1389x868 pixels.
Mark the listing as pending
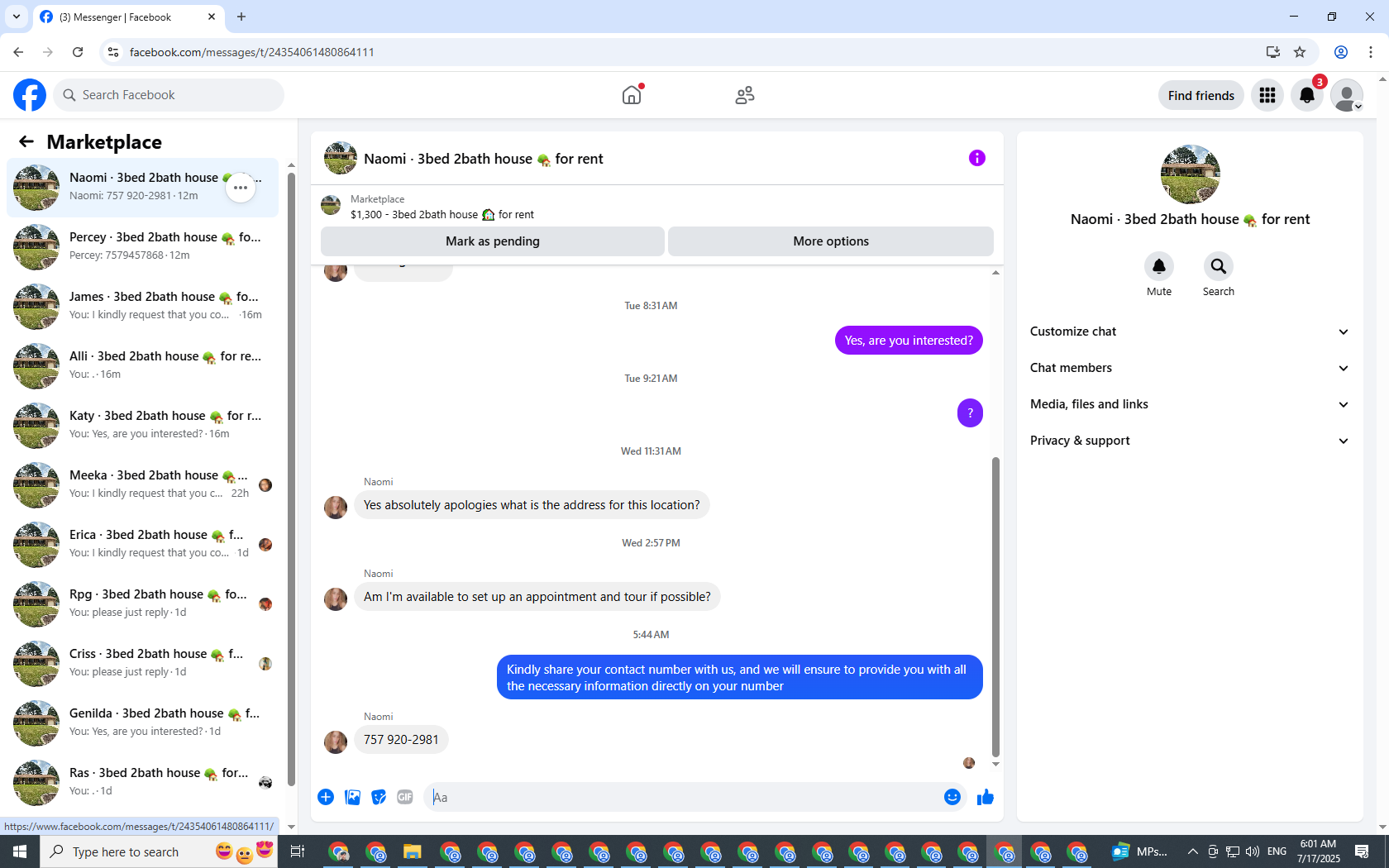pyautogui.click(x=493, y=241)
